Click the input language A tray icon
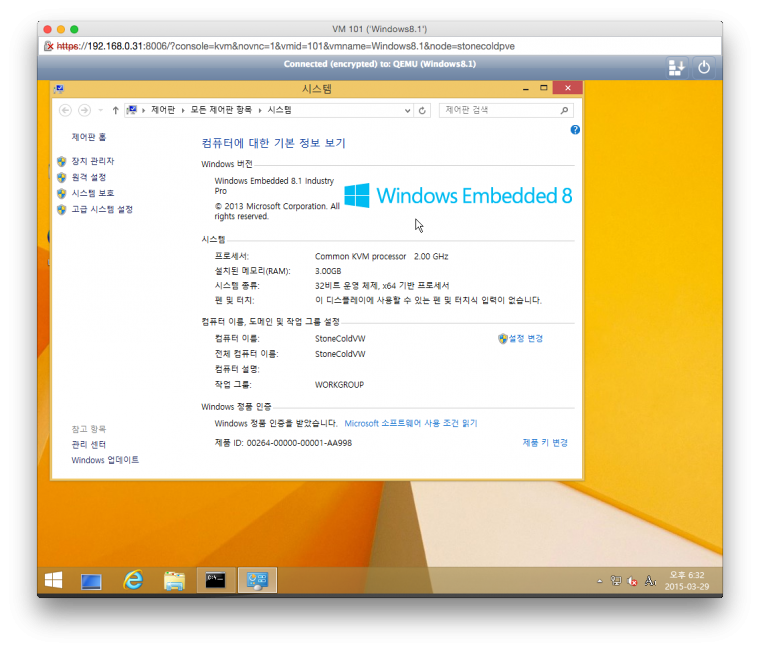760x651 pixels. [649, 580]
